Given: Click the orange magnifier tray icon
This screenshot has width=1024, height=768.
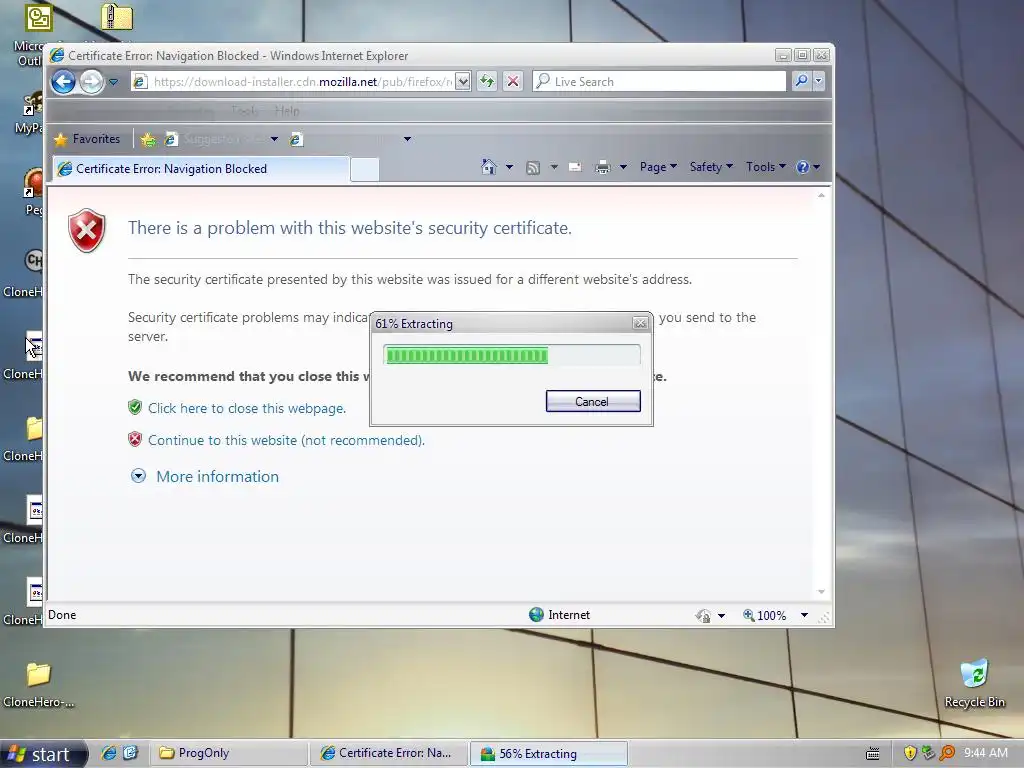Looking at the screenshot, I should [x=946, y=753].
